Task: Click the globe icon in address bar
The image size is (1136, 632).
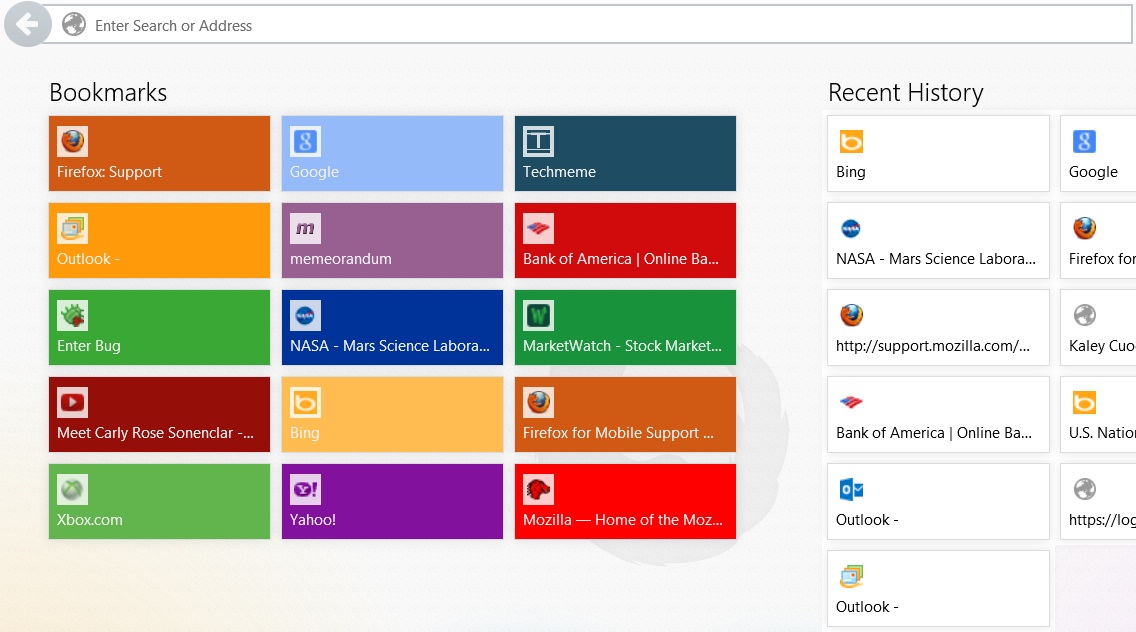Action: click(x=73, y=25)
